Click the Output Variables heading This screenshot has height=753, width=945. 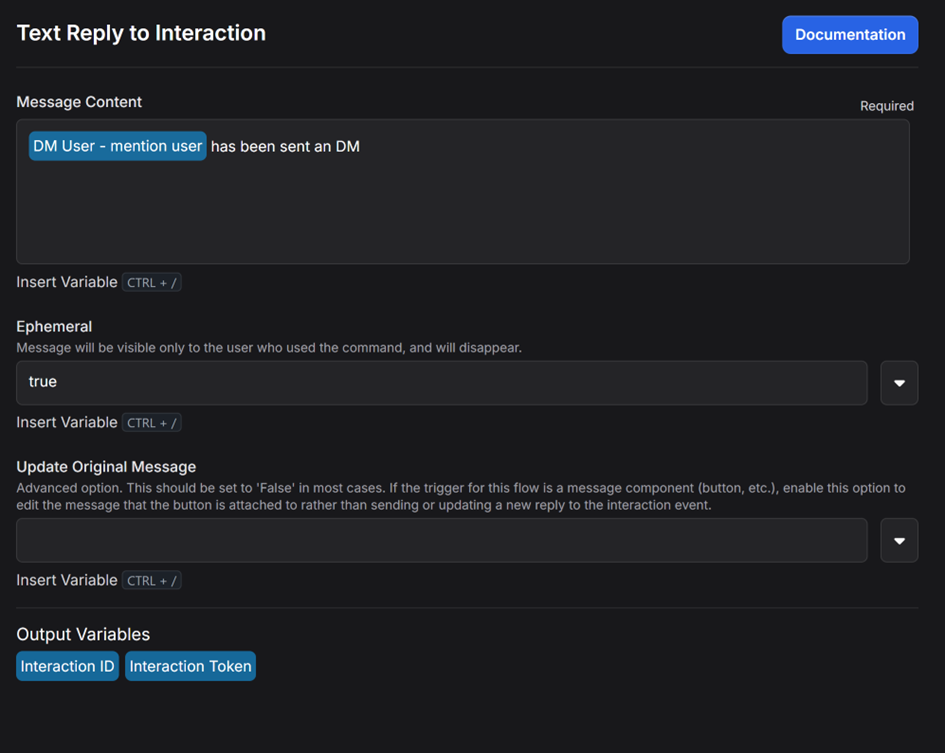click(x=83, y=634)
